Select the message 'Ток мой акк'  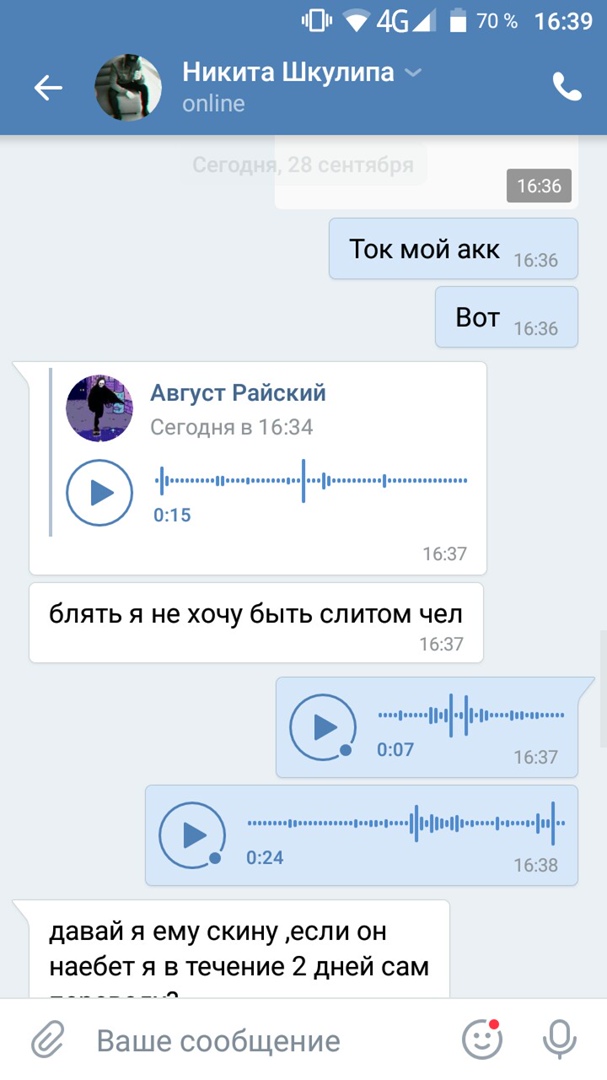(x=453, y=249)
